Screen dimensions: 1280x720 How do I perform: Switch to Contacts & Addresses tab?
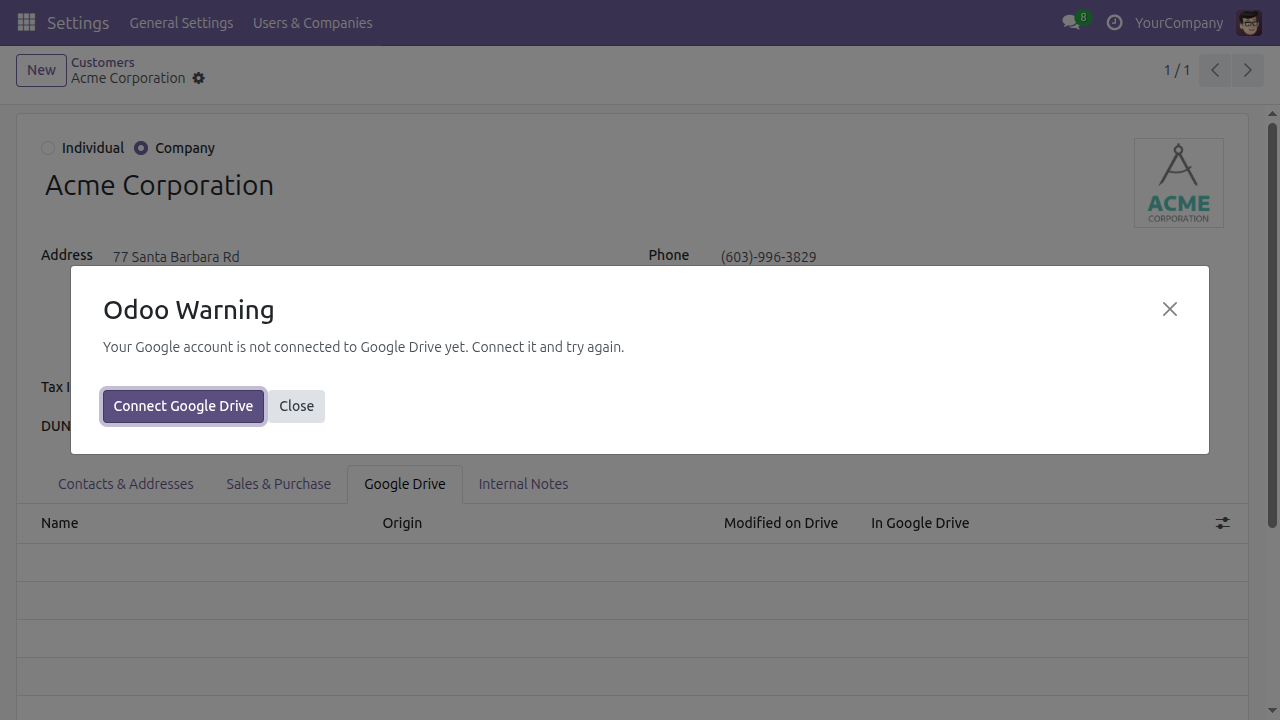126,484
